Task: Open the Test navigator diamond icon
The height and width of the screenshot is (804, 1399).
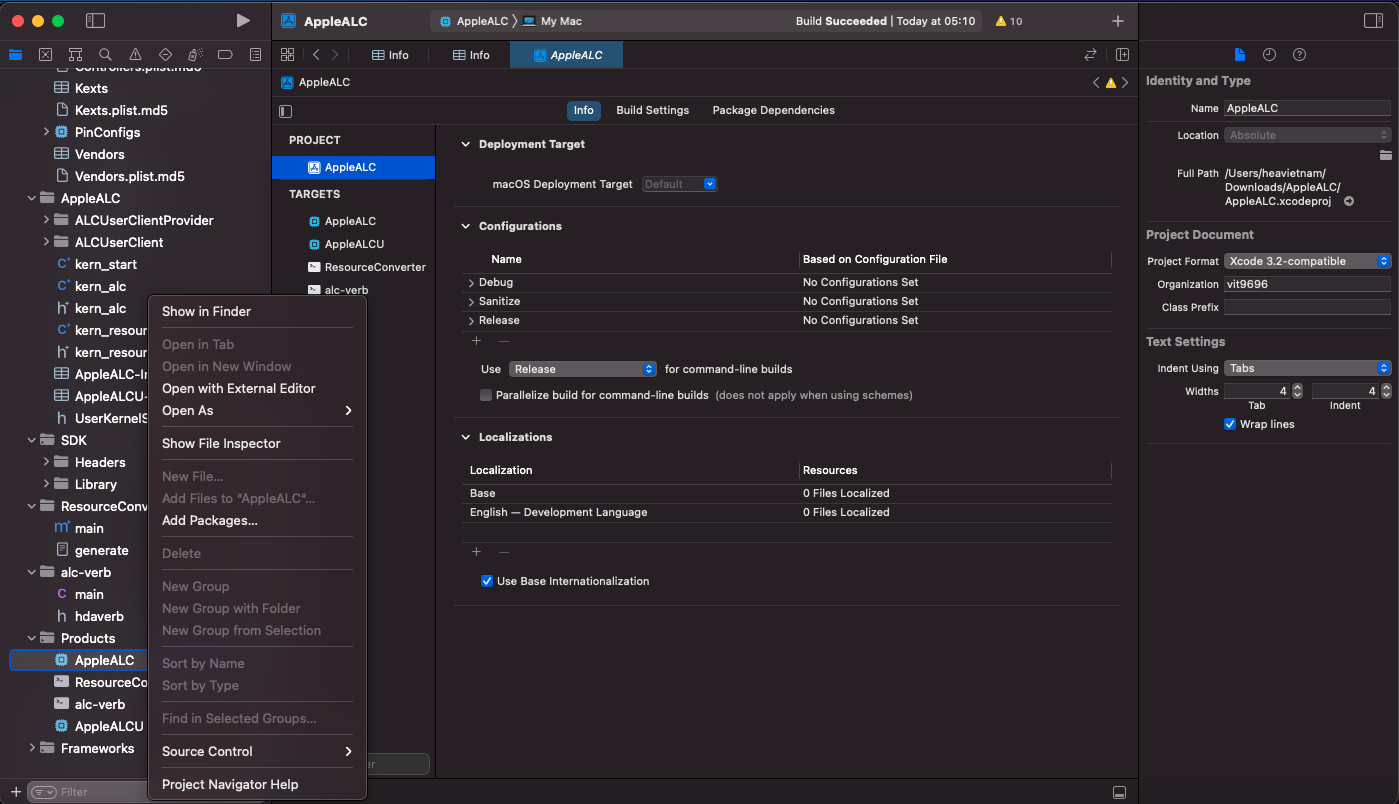Action: tap(165, 54)
